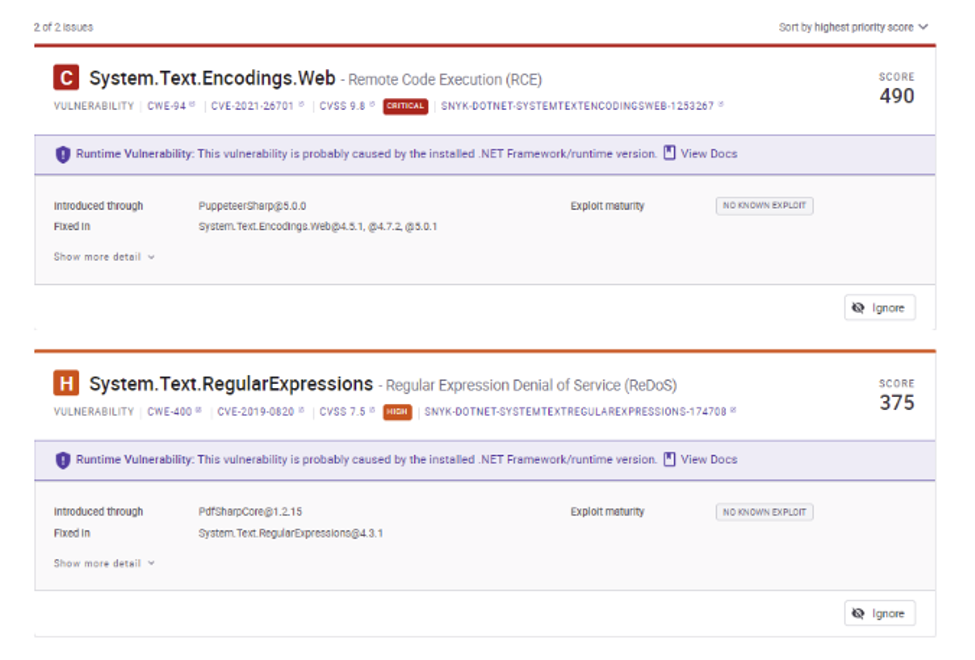Click the docs book icon for Encodings.Web
975x660 pixels.
(x=670, y=154)
